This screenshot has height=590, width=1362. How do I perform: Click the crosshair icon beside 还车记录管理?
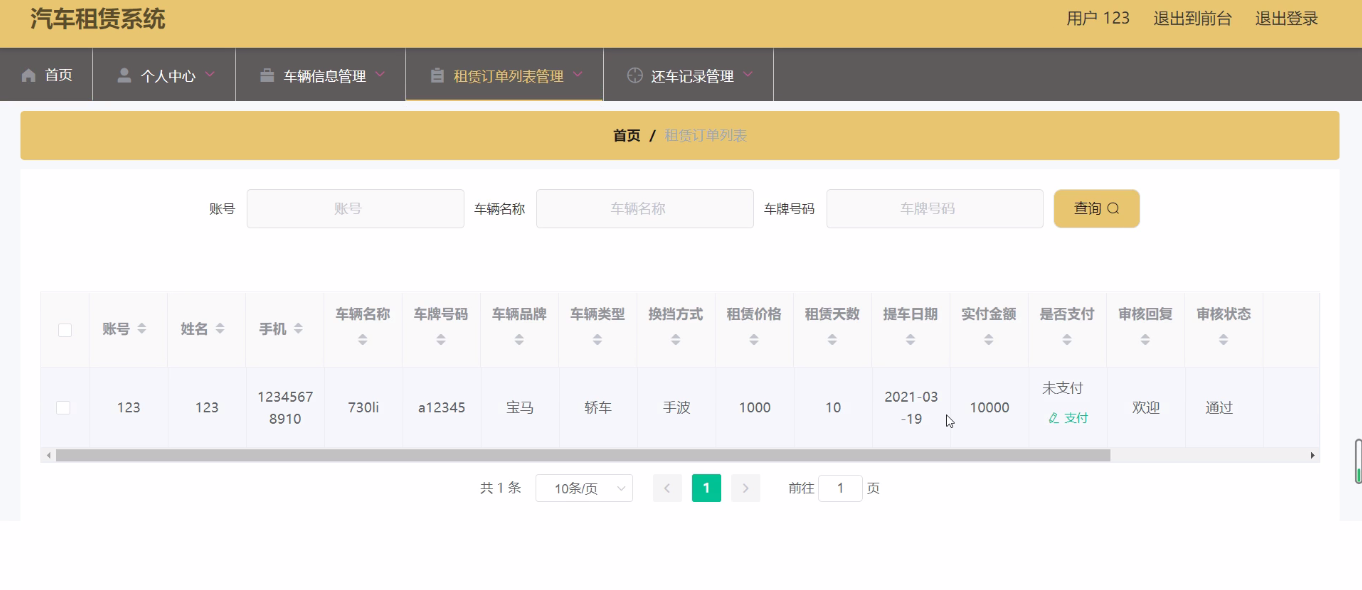pyautogui.click(x=634, y=76)
